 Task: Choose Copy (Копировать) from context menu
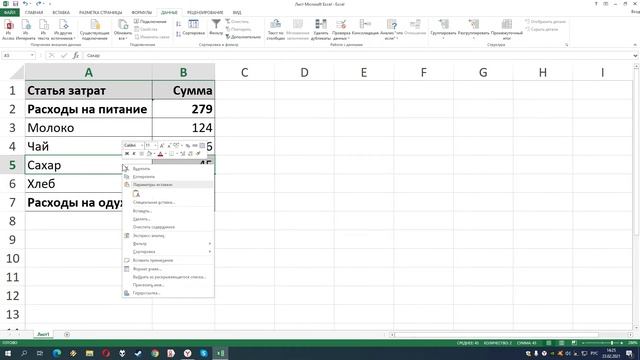point(168,177)
